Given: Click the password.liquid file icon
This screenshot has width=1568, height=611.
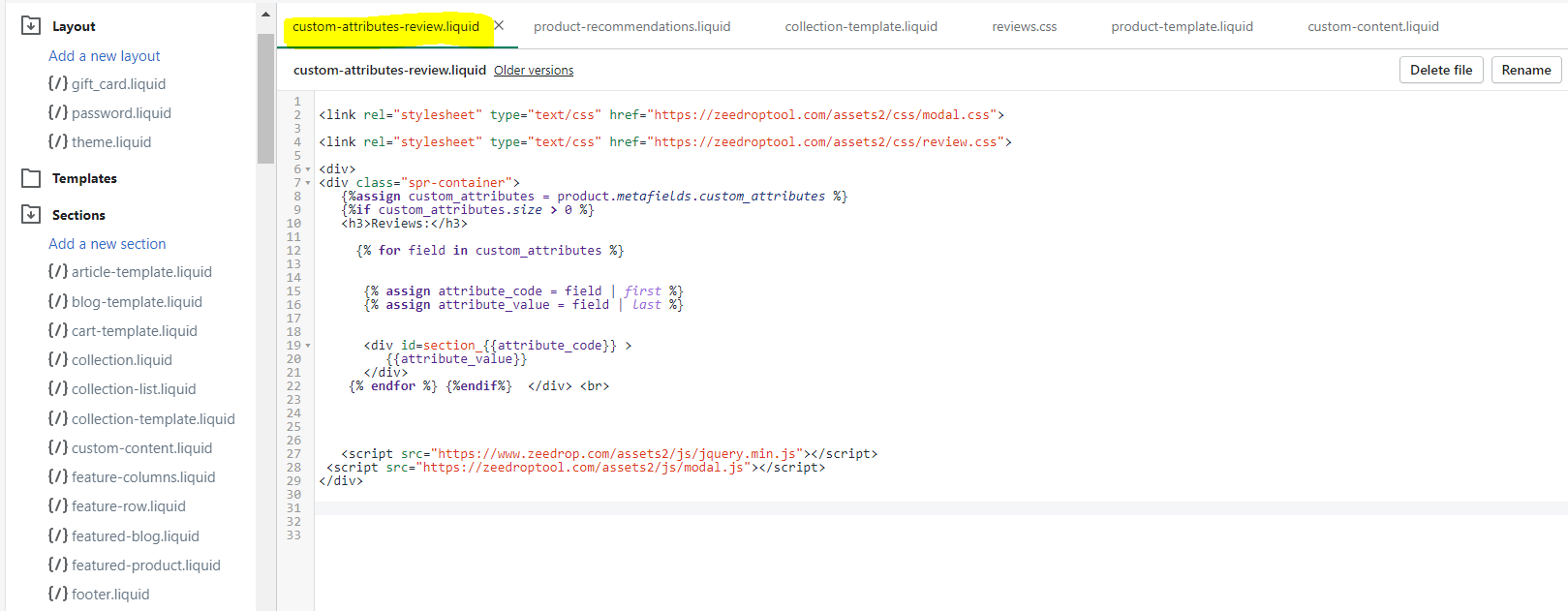Looking at the screenshot, I should click(x=58, y=112).
